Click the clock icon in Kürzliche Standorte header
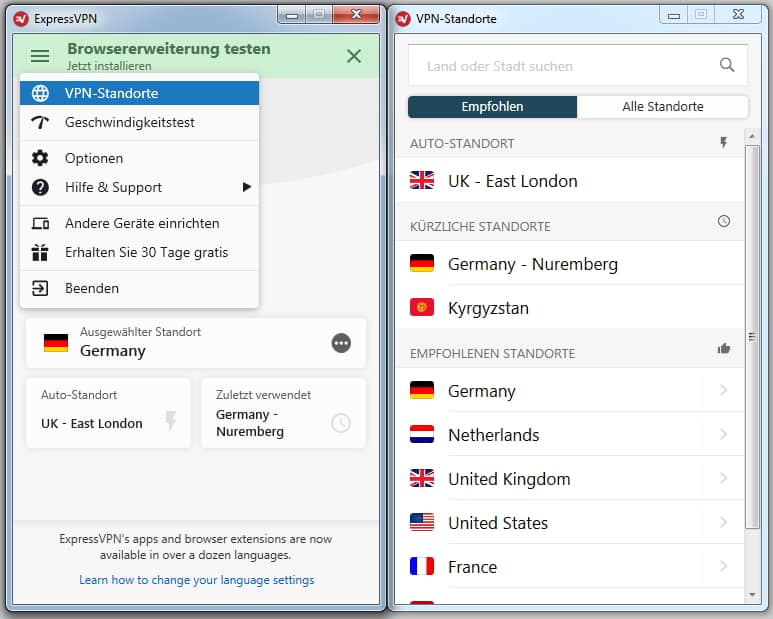The width and height of the screenshot is (773, 619). coord(724,221)
